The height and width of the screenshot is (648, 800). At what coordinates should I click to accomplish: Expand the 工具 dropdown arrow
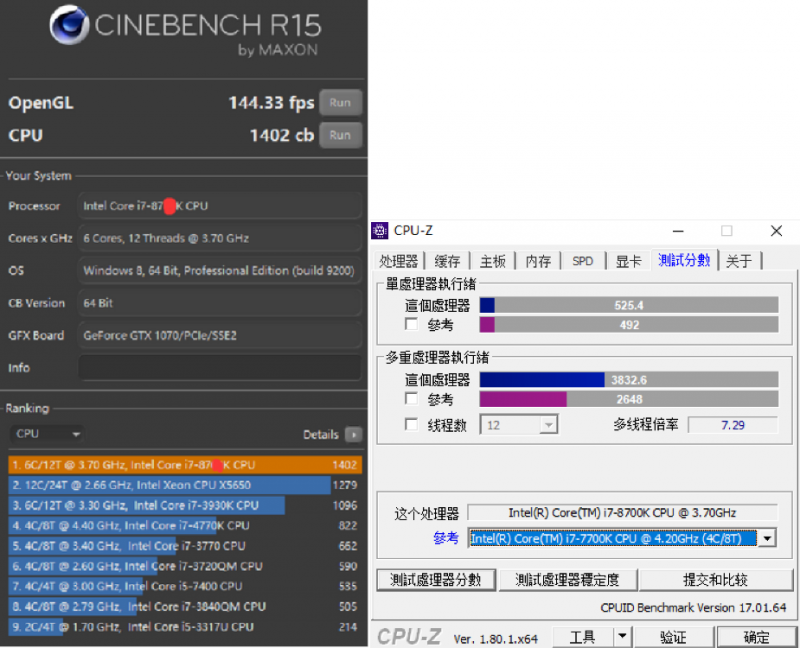click(622, 637)
